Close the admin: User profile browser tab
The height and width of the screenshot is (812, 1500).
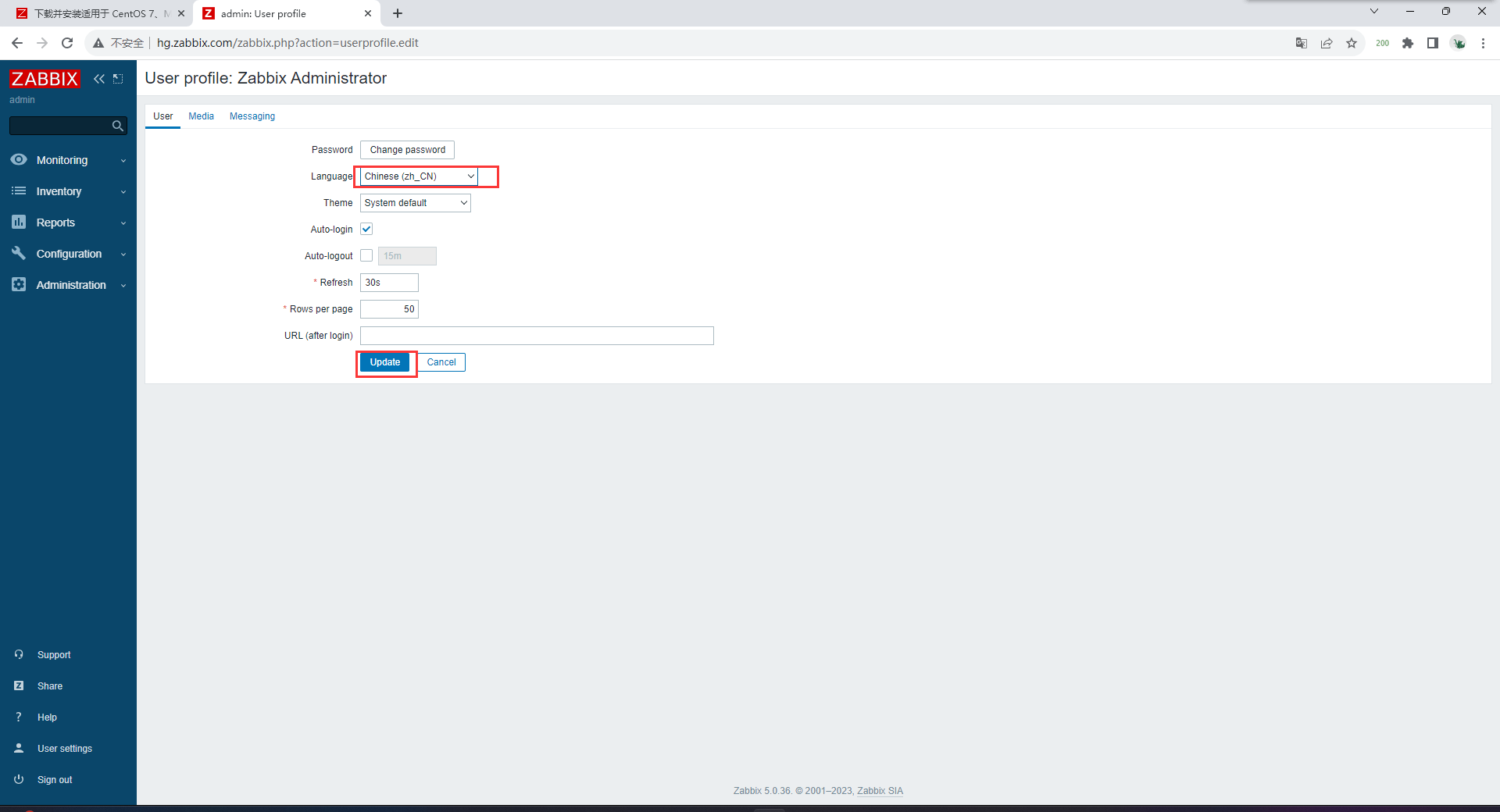(x=368, y=13)
